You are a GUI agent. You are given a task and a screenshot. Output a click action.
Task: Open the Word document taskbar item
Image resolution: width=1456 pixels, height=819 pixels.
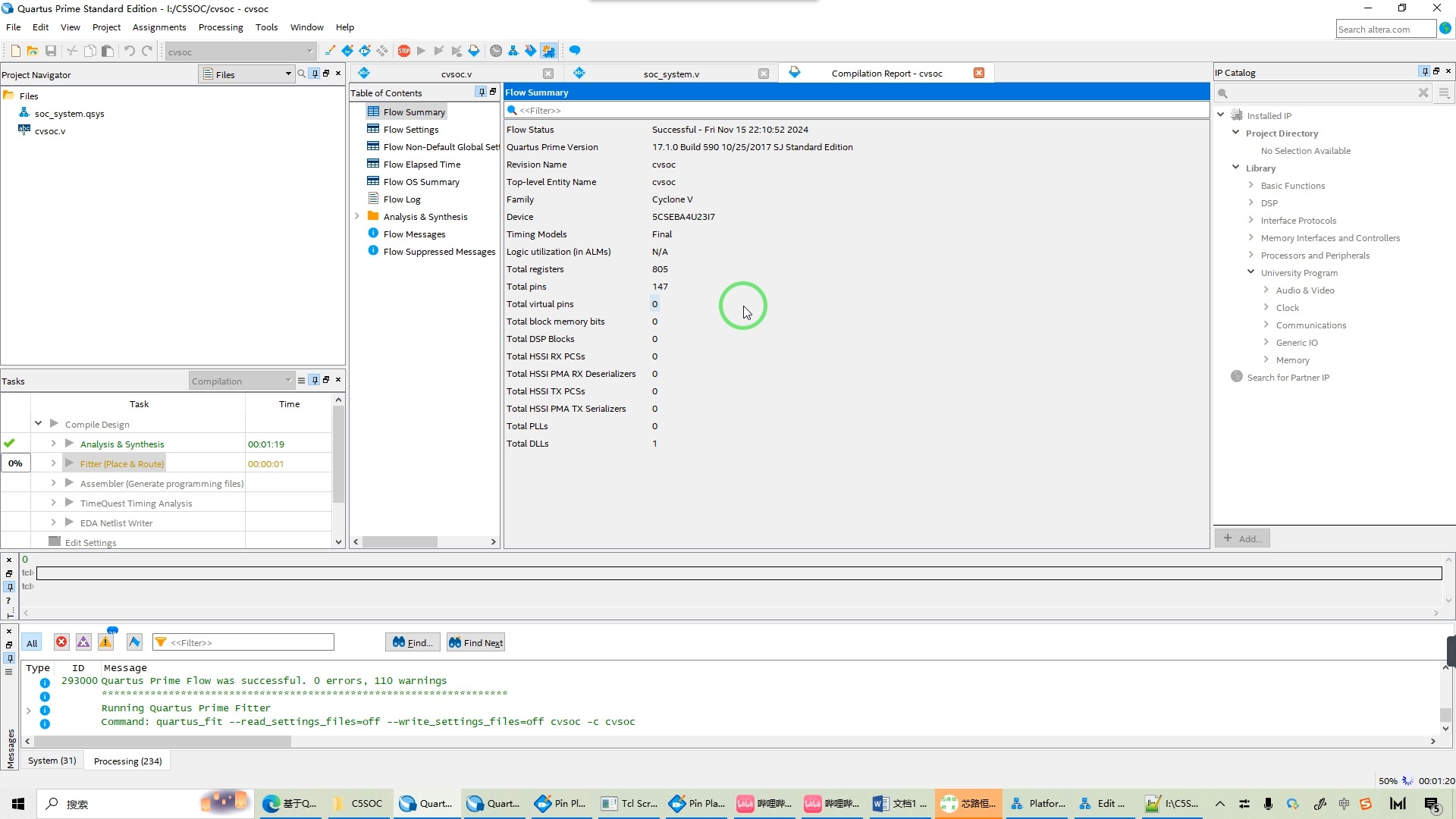point(899,804)
